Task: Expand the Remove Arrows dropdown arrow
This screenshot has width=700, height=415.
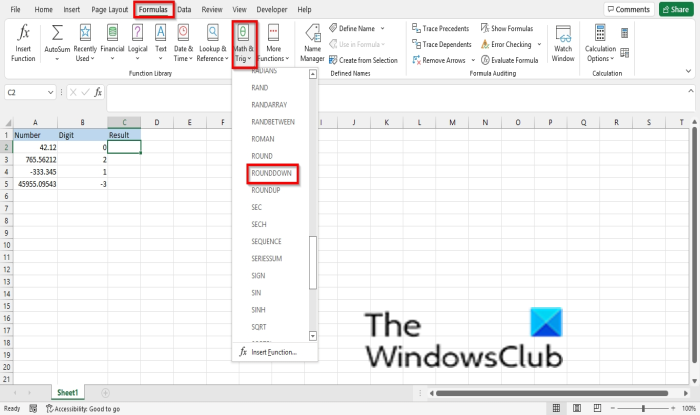Action: pos(473,60)
